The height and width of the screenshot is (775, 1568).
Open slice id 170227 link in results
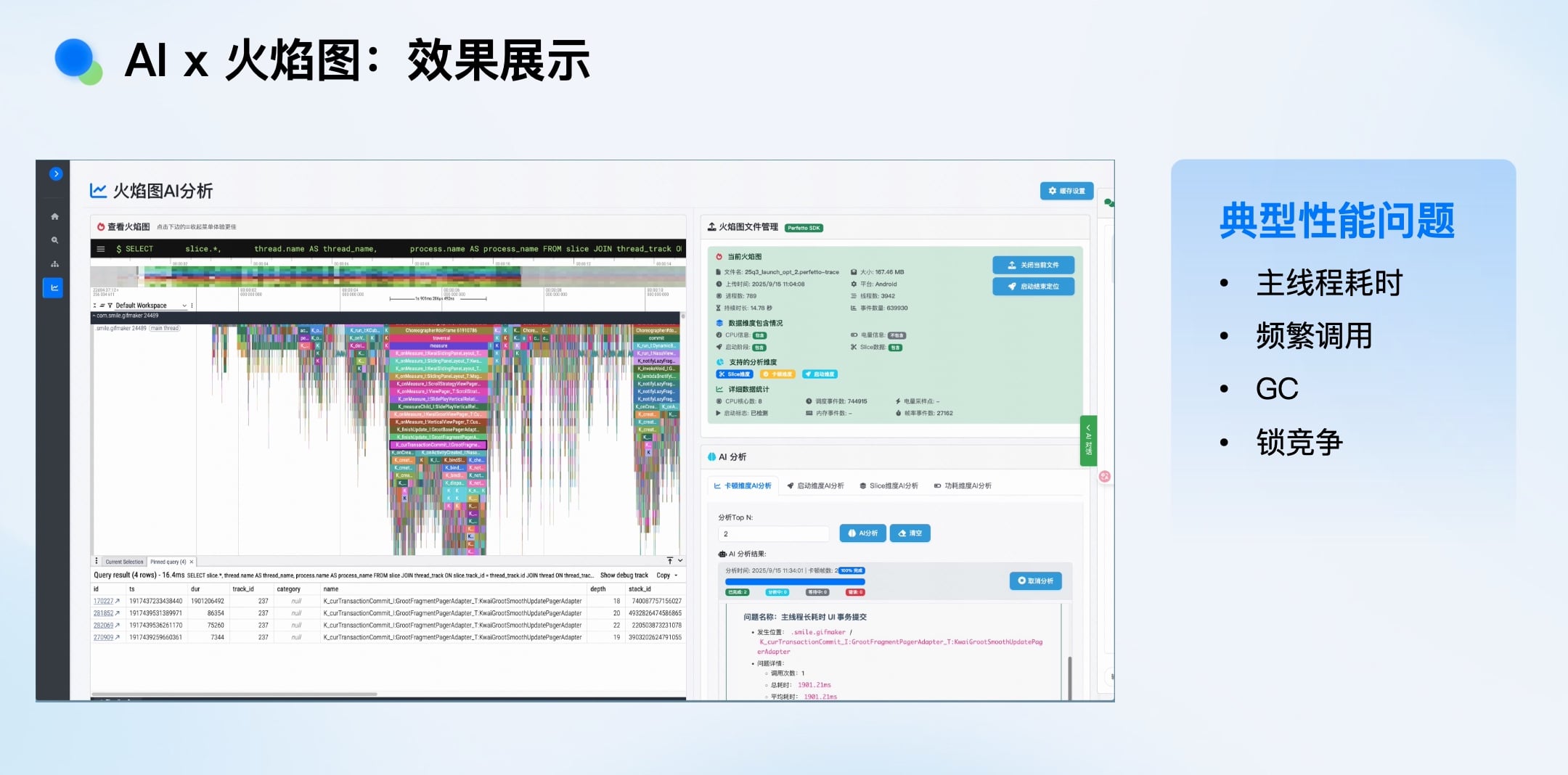104,602
